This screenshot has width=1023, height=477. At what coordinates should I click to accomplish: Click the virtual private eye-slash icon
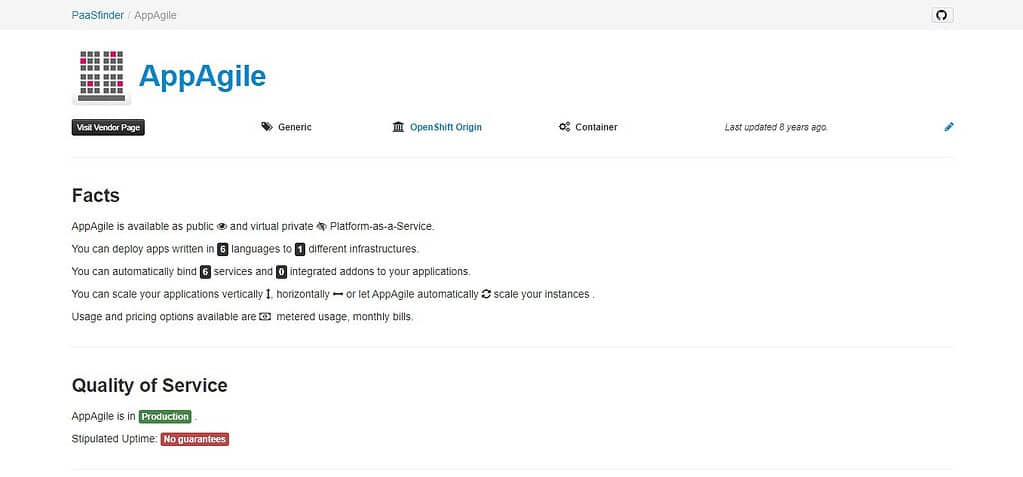click(321, 226)
